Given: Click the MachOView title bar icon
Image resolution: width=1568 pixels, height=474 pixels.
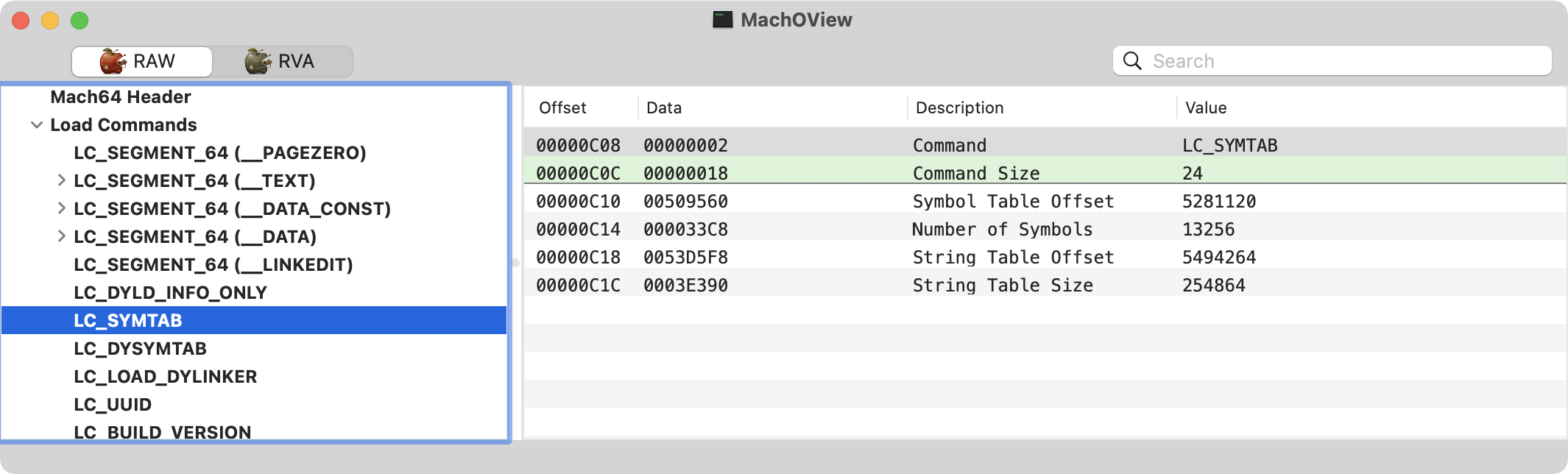Looking at the screenshot, I should pos(722,20).
